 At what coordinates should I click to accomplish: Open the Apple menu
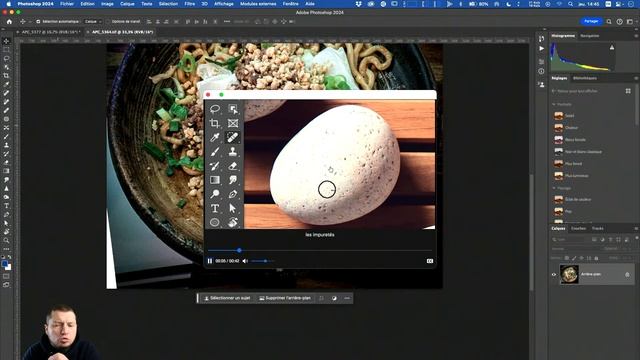8,4
